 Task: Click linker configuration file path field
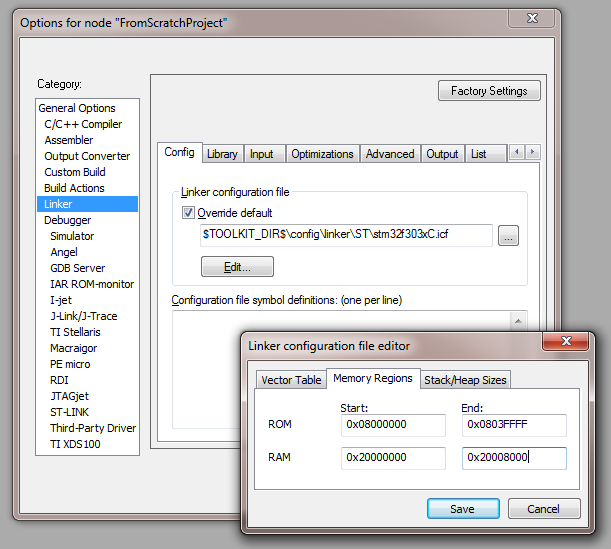pyautogui.click(x=346, y=235)
